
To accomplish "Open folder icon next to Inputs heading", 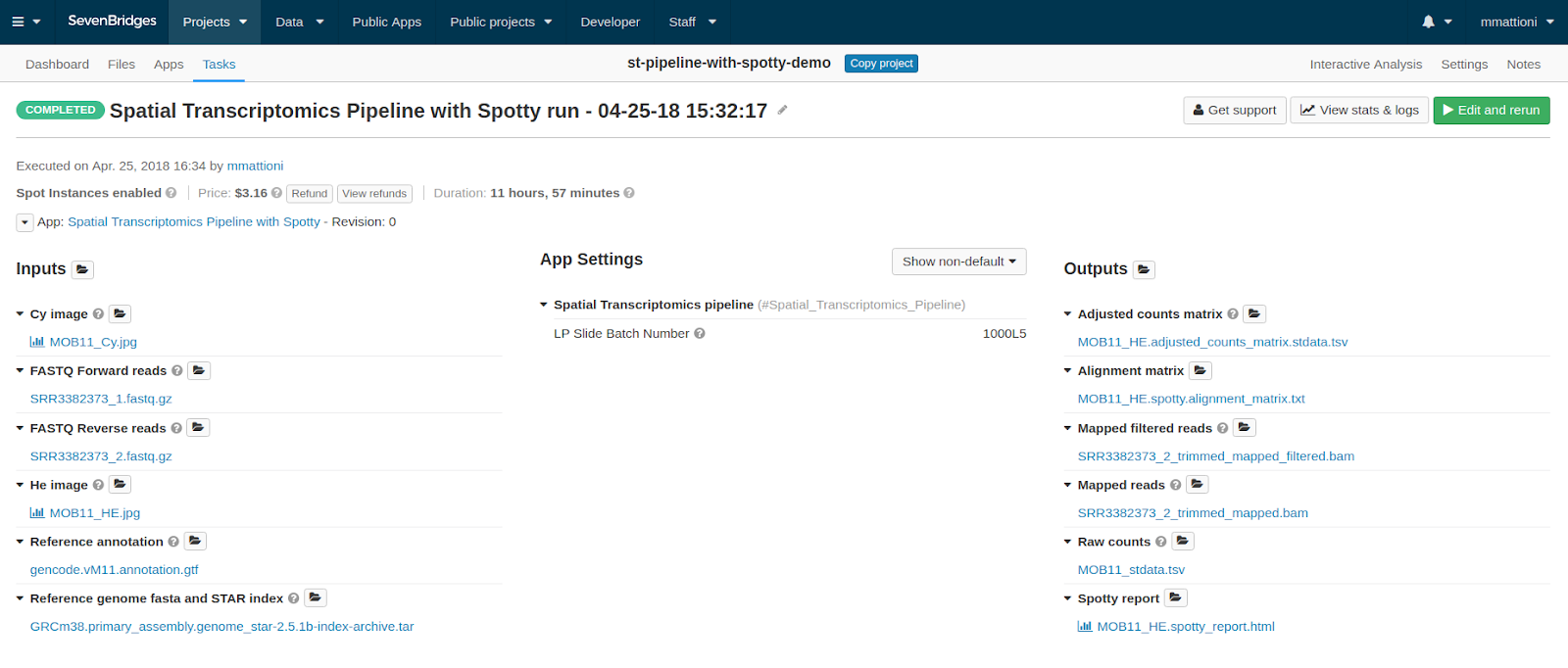I will 82,269.
